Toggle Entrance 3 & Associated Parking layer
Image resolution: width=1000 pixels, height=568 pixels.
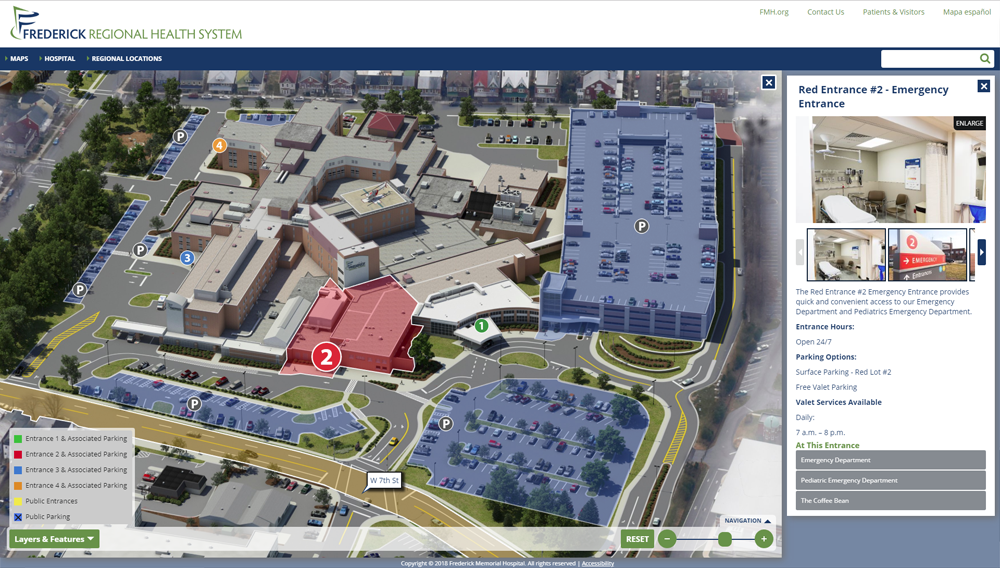(70, 470)
